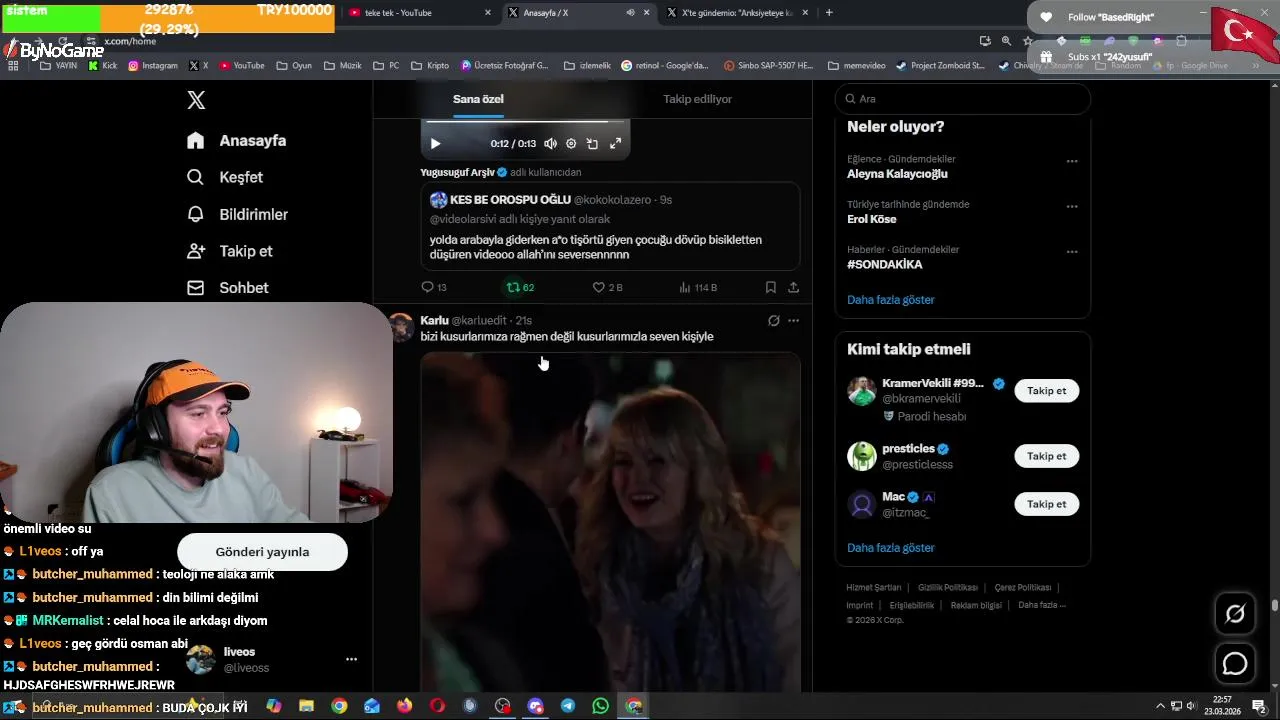Open #SONDAKİKA trend
The image size is (1280, 720).
tap(884, 265)
